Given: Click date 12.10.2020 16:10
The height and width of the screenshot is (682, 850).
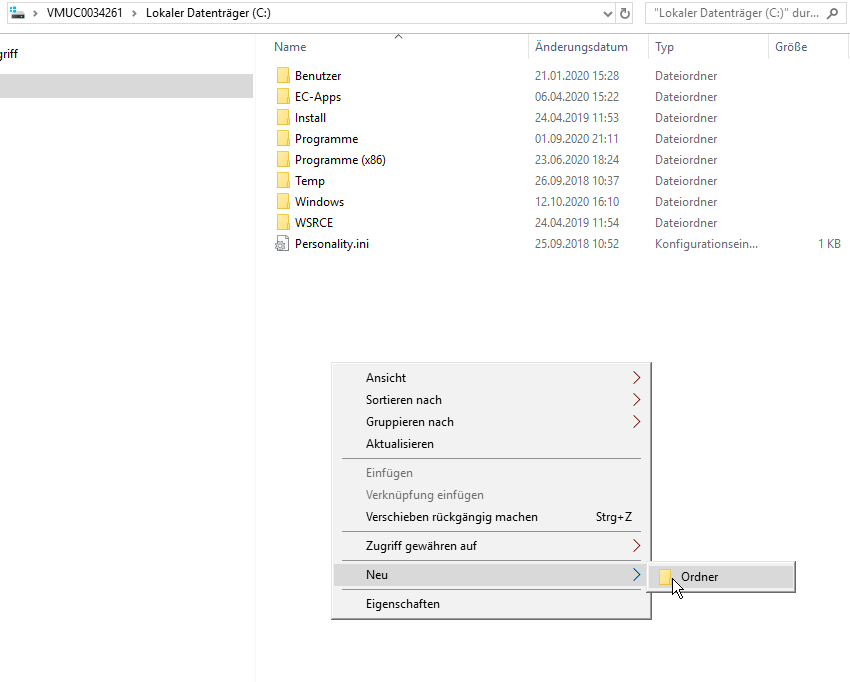Looking at the screenshot, I should coord(577,202).
